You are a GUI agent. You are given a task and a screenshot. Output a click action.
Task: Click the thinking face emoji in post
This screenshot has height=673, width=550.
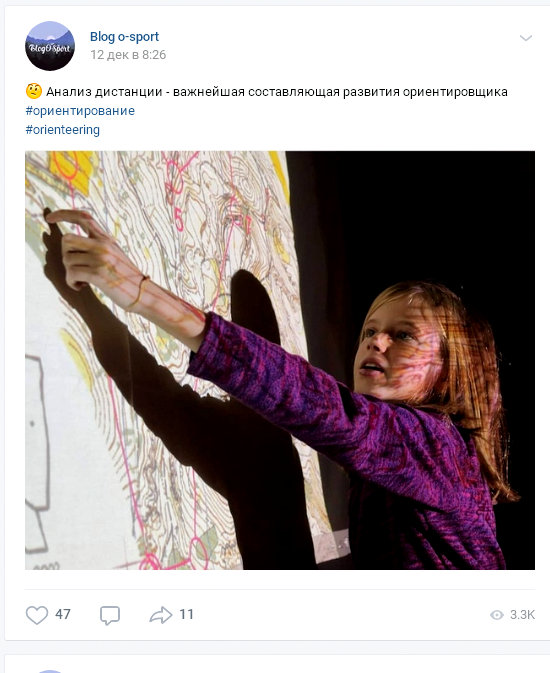tap(34, 91)
